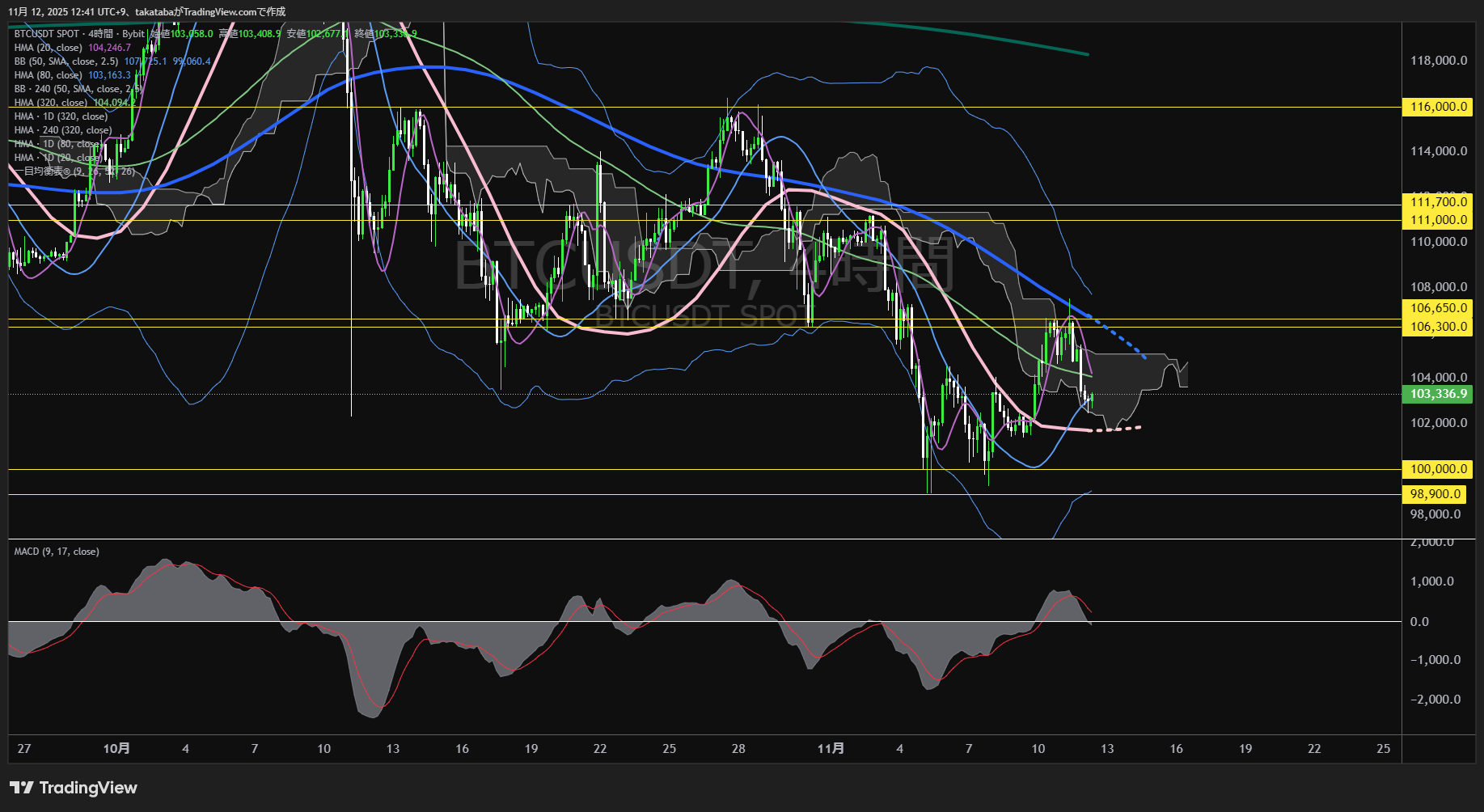Click the green current price tag 103,336.9
1484x812 pixels.
click(x=1438, y=394)
